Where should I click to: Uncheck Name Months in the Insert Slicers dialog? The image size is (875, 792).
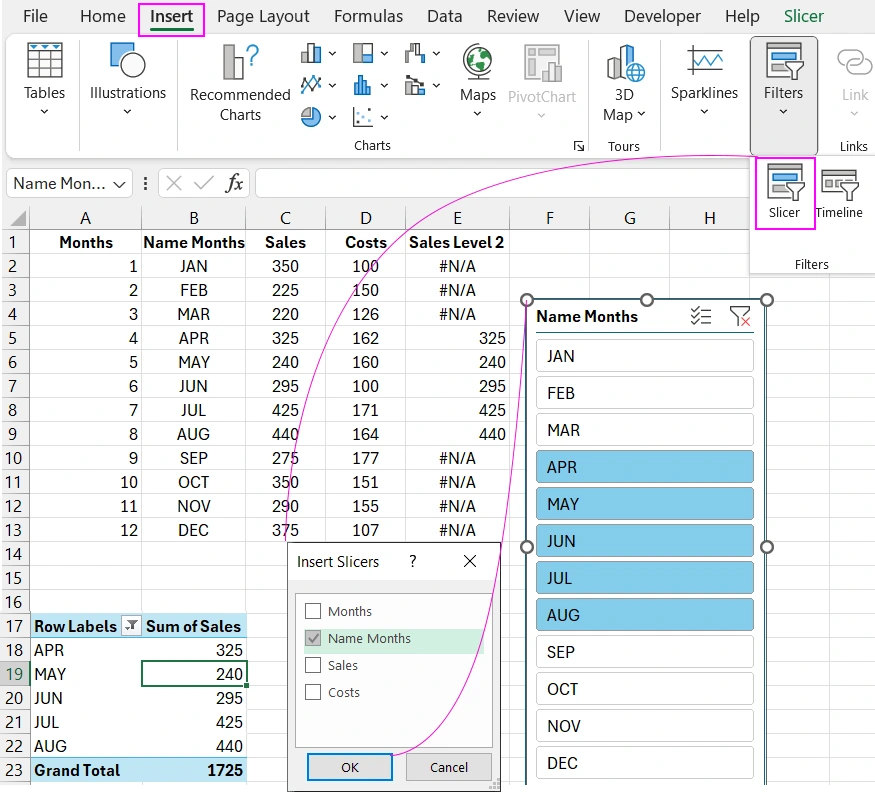[314, 638]
